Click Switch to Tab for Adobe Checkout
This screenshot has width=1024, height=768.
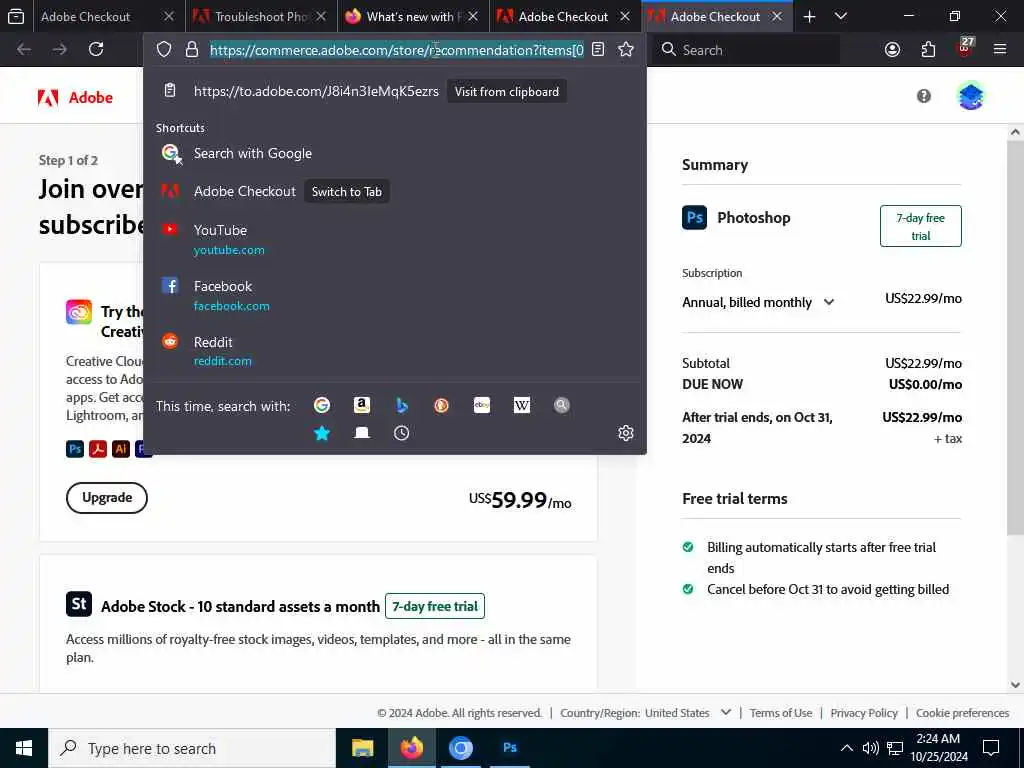point(347,191)
